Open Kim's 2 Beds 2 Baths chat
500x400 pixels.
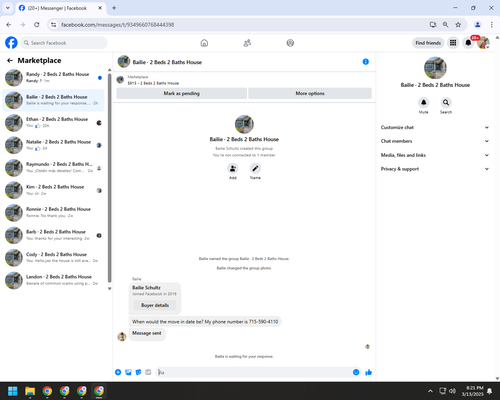(53, 190)
